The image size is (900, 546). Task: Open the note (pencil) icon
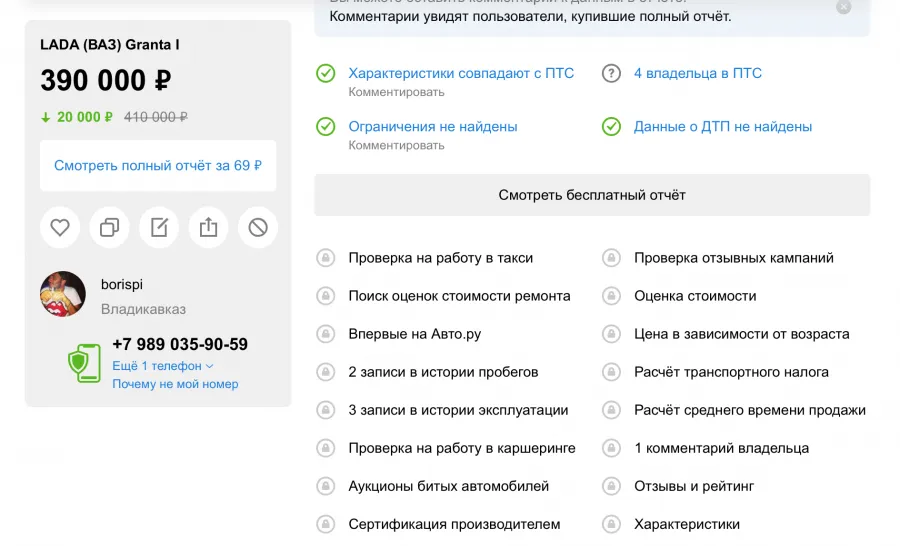tap(159, 227)
